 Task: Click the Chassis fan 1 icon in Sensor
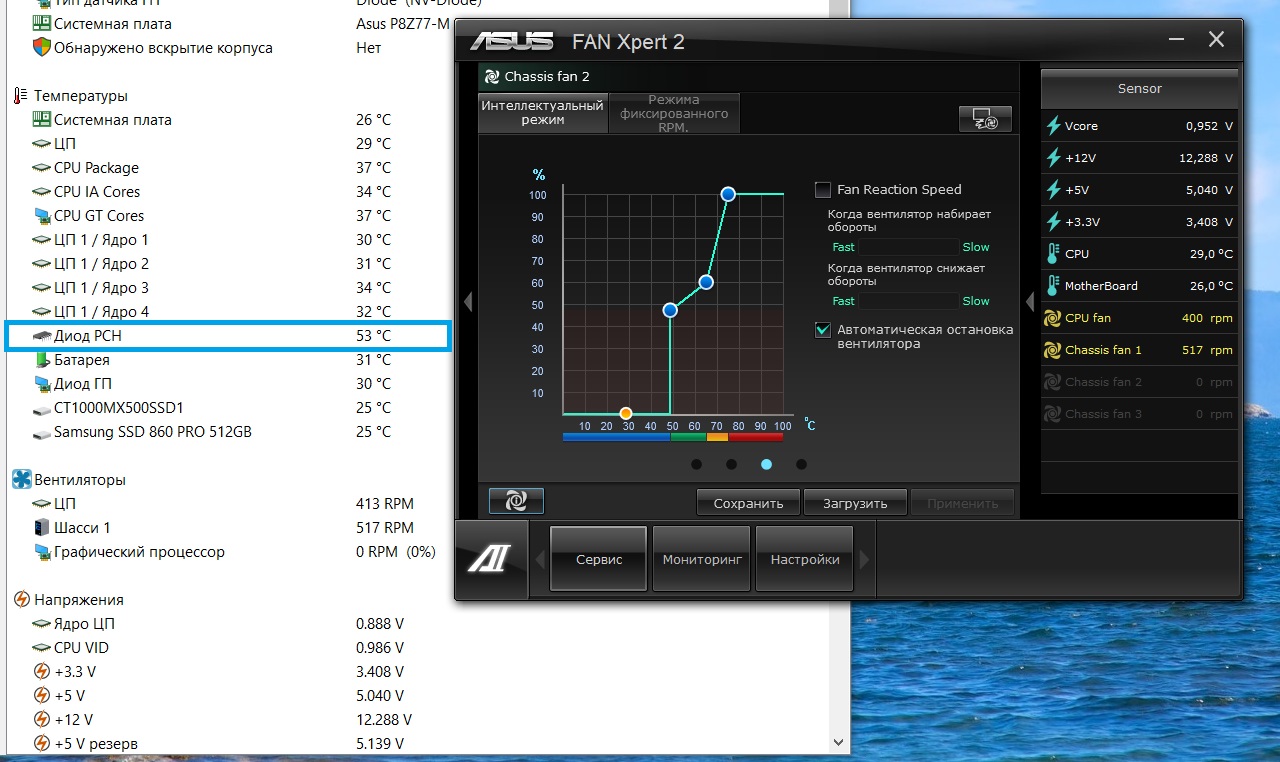pyautogui.click(x=1052, y=350)
